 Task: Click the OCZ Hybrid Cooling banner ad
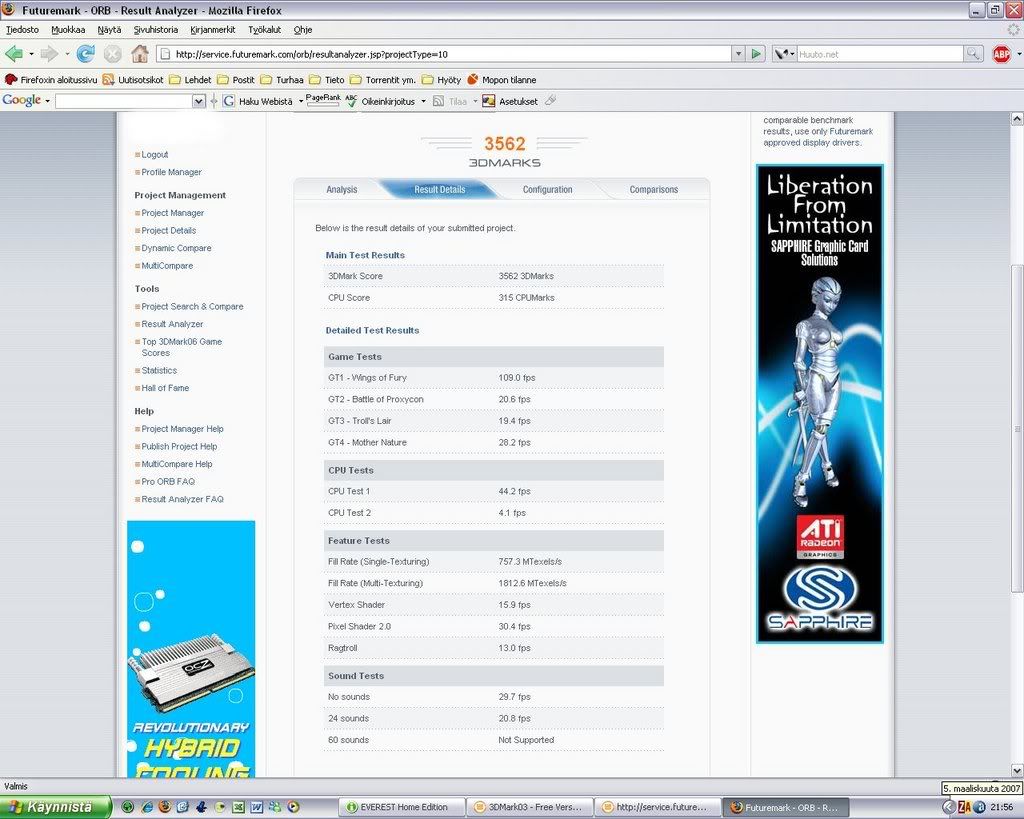(x=191, y=649)
